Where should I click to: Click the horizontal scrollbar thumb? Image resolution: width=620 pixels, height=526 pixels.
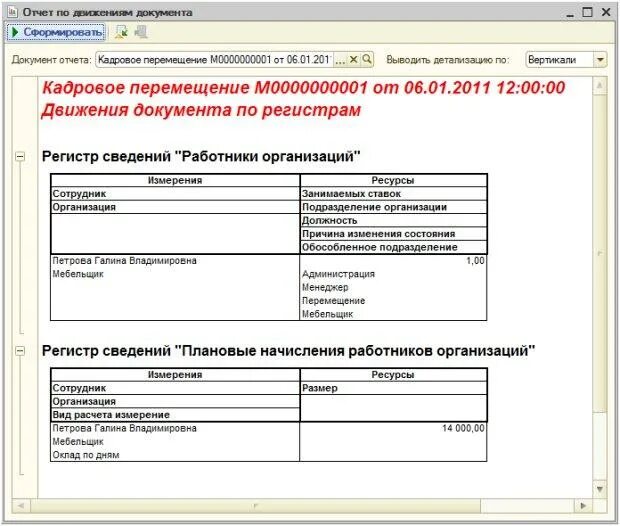(255, 505)
